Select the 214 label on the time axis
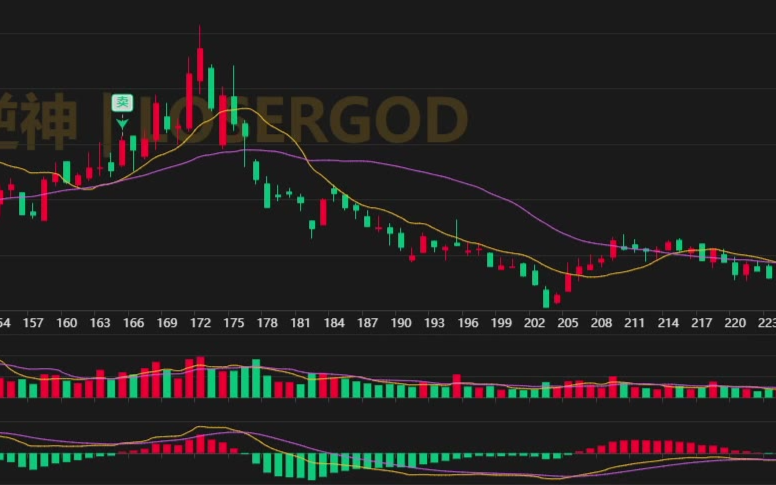This screenshot has width=776, height=485. pos(668,323)
